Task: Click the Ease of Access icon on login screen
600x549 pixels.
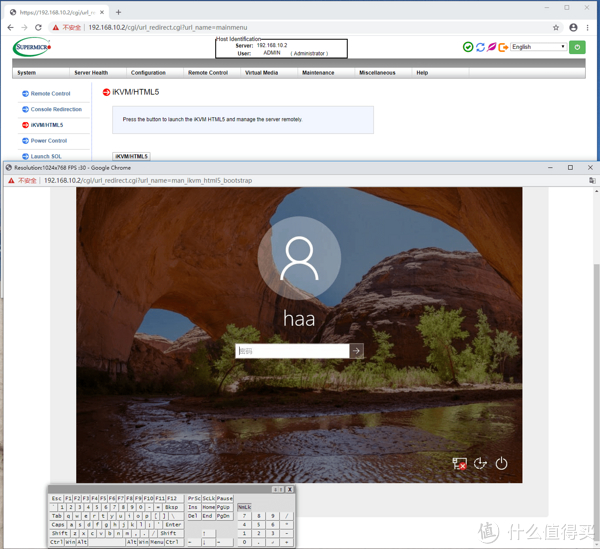Action: tap(480, 464)
